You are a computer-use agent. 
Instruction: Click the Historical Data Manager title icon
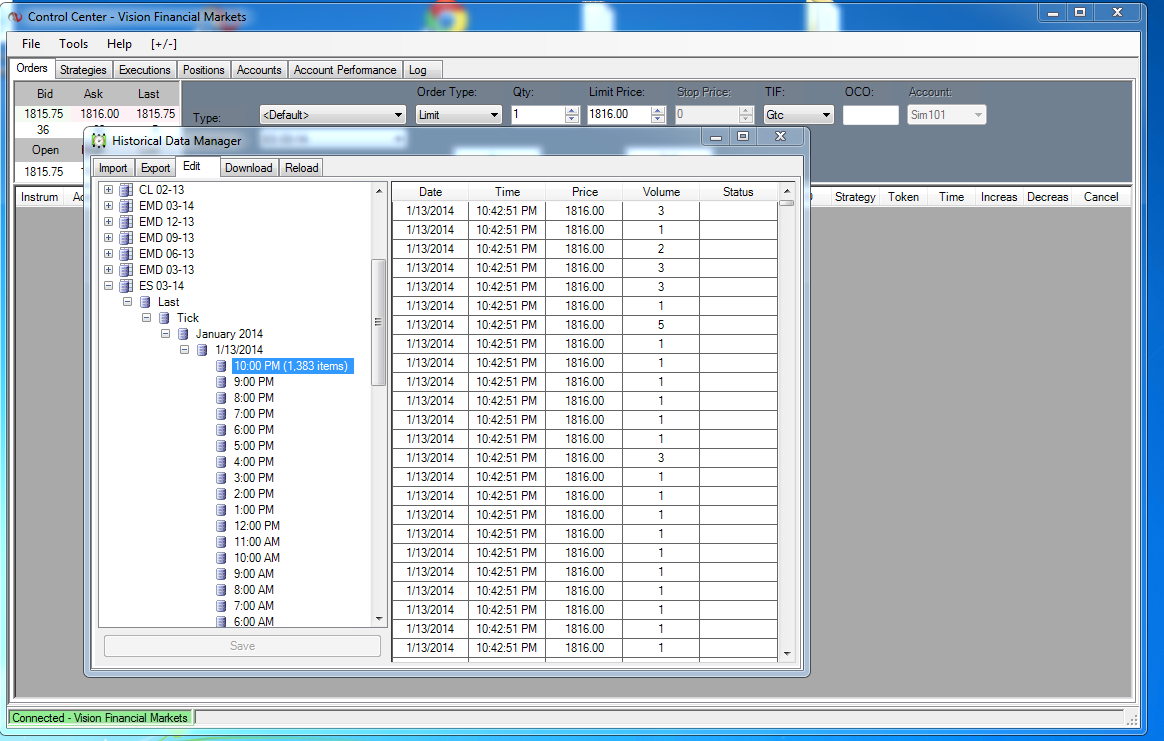point(99,140)
